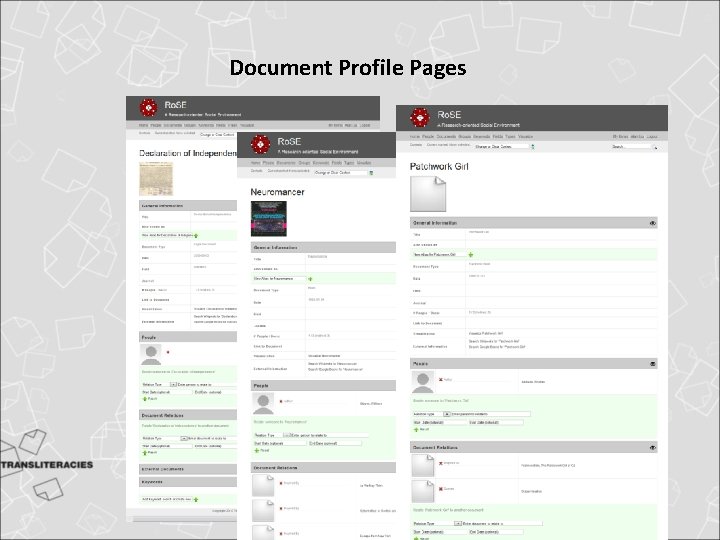Open the Home menu in the Neuromancer window
The image size is (720, 540).
tap(255, 163)
